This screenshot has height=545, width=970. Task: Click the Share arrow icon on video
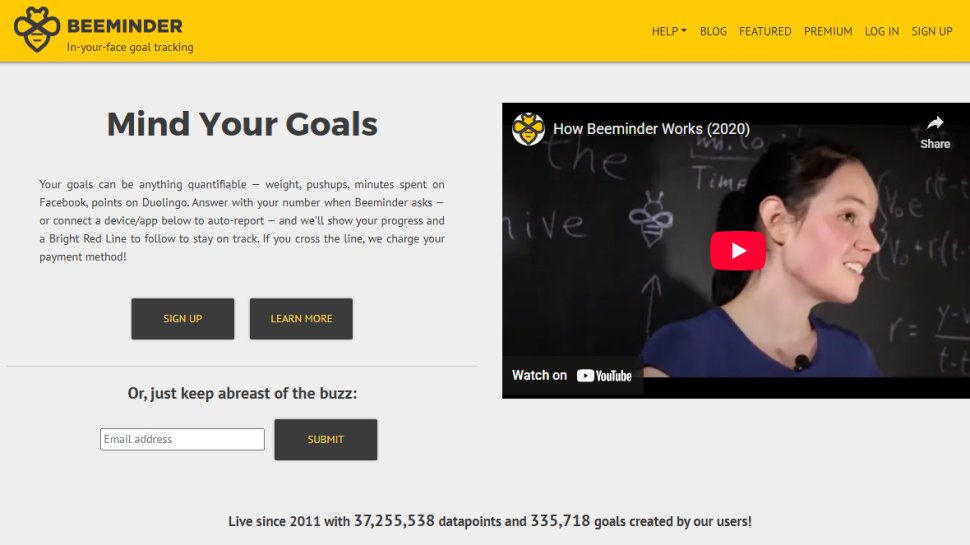click(x=935, y=123)
